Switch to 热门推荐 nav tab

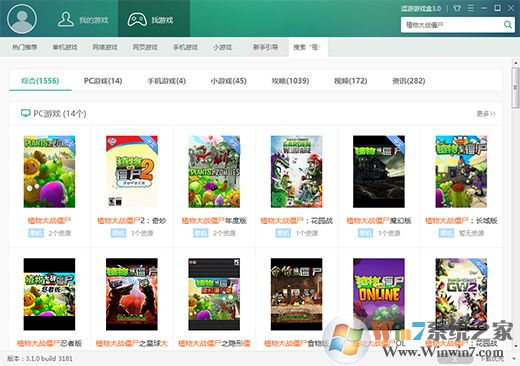(x=25, y=47)
